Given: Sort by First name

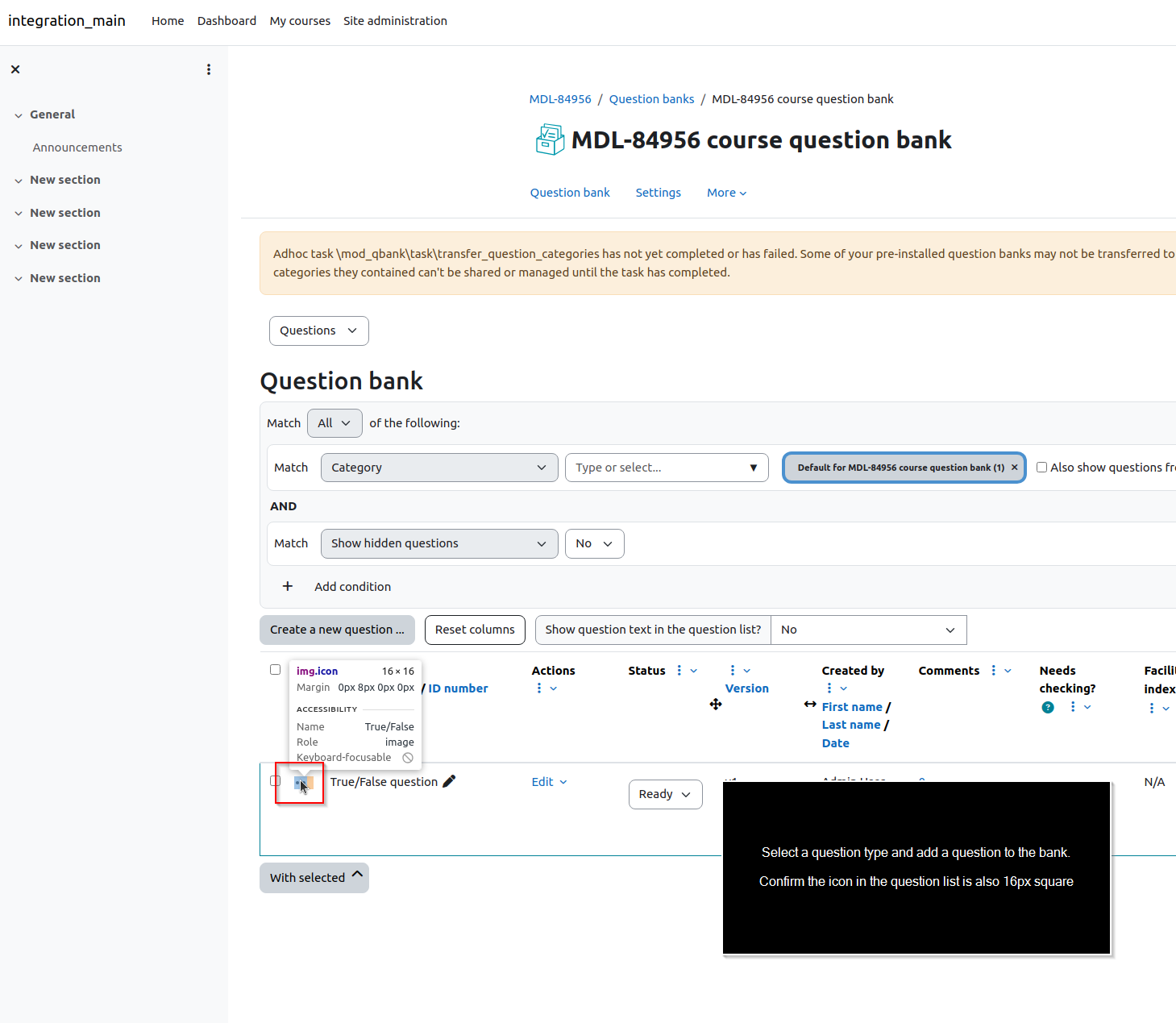Looking at the screenshot, I should click(x=852, y=707).
